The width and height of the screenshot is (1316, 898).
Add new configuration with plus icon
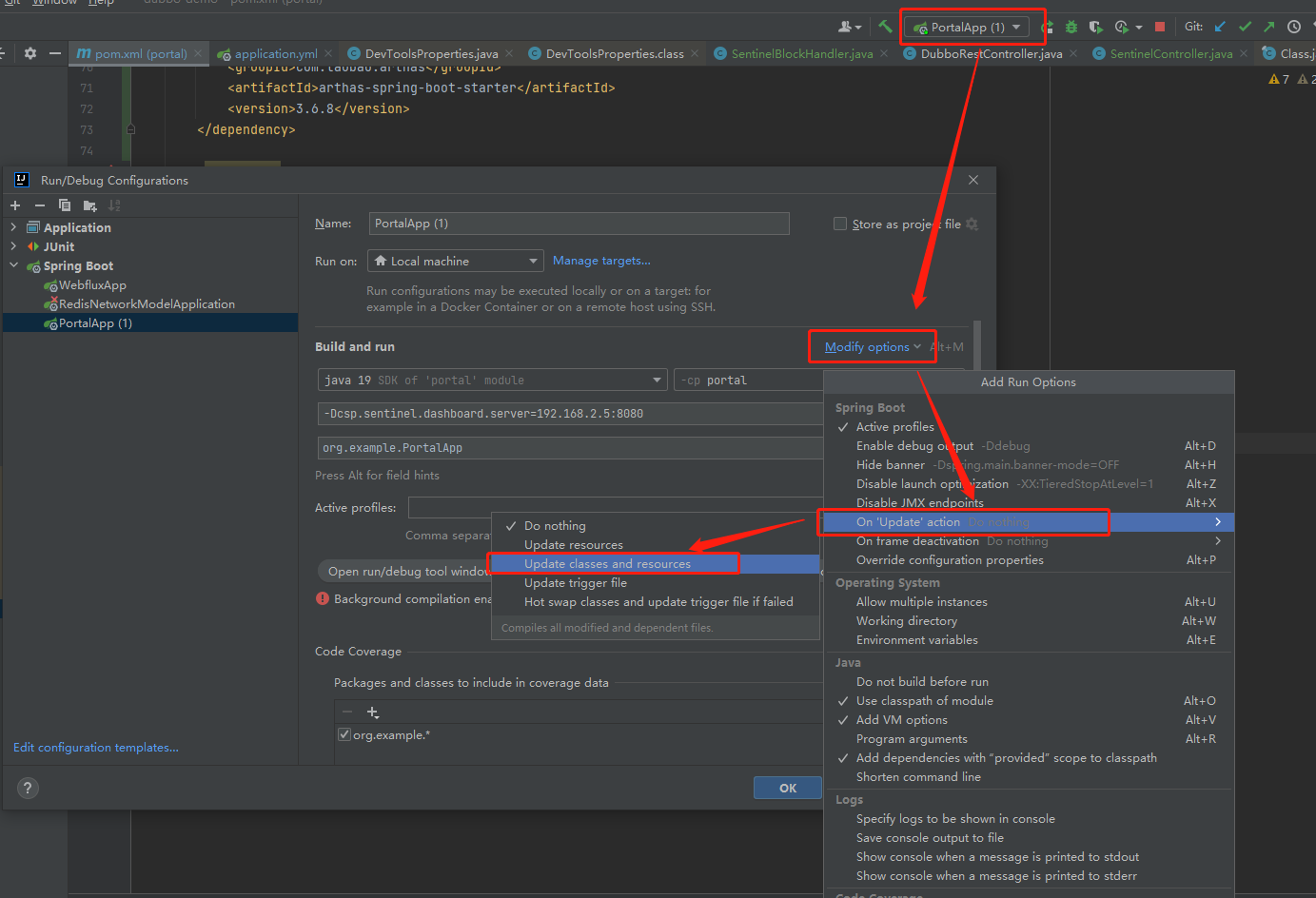tap(15, 205)
